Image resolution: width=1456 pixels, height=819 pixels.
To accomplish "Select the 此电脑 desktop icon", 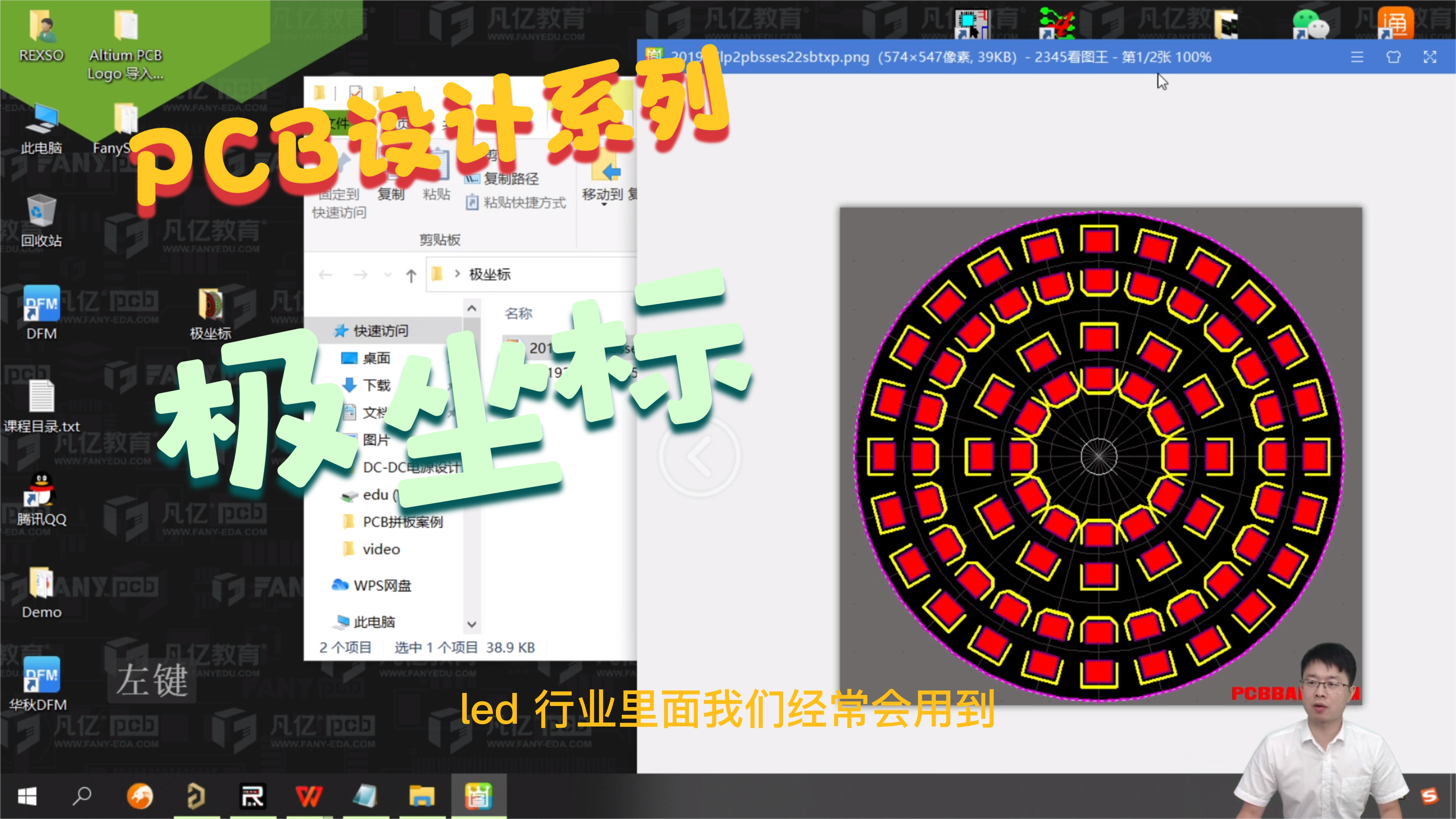I will pos(41,129).
